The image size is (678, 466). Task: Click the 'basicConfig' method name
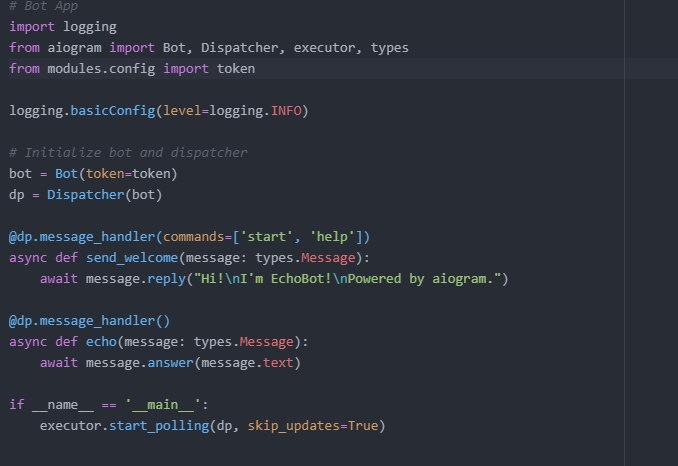[x=112, y=111]
